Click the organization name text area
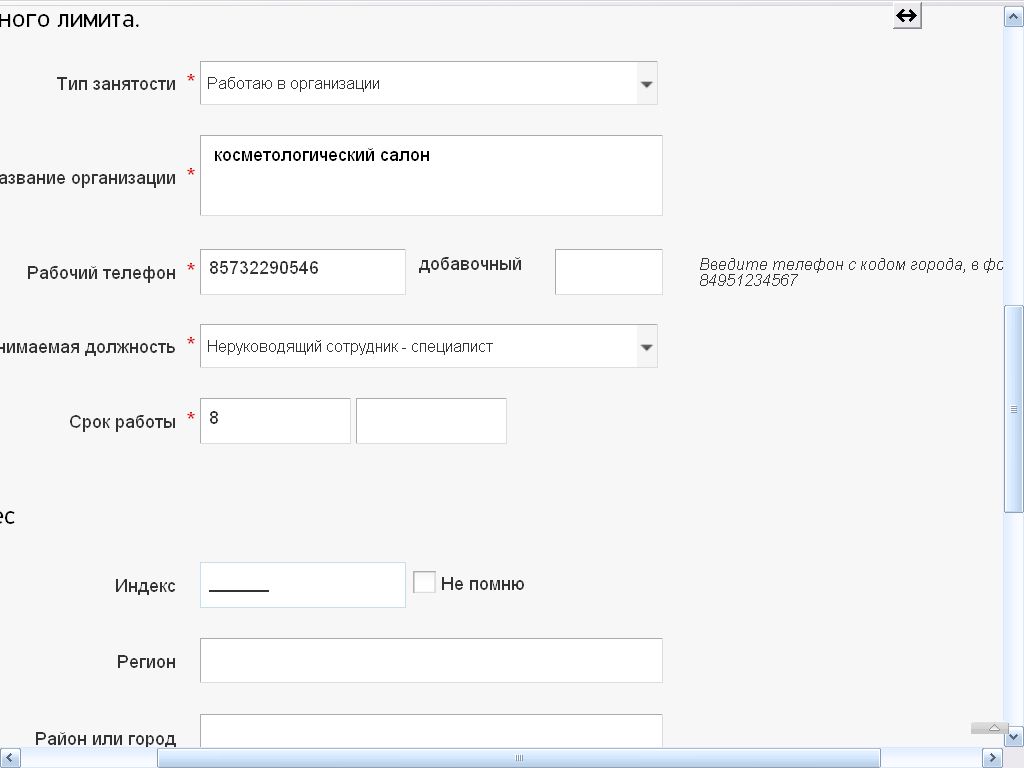Screen dimensions: 1024x768 coord(431,176)
